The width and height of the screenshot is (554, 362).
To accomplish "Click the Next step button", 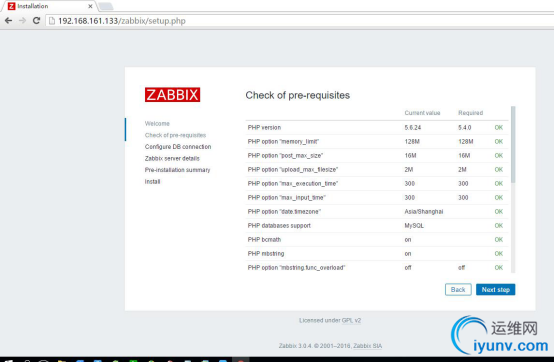I will coord(495,290).
